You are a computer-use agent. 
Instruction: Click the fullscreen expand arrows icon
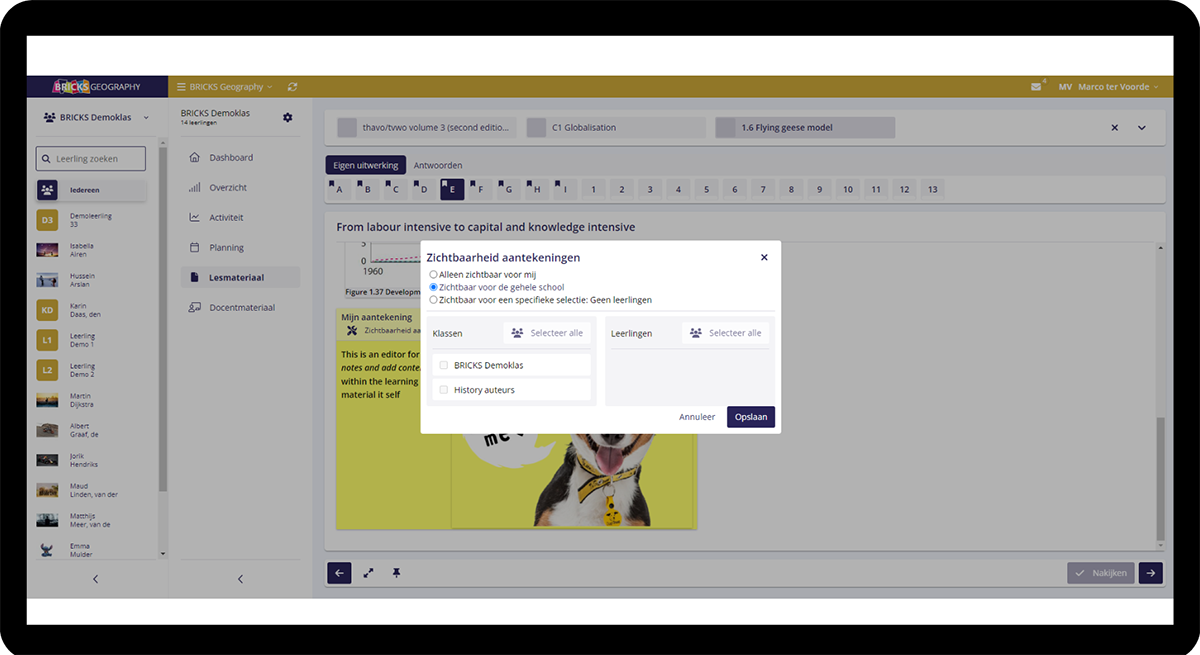368,573
